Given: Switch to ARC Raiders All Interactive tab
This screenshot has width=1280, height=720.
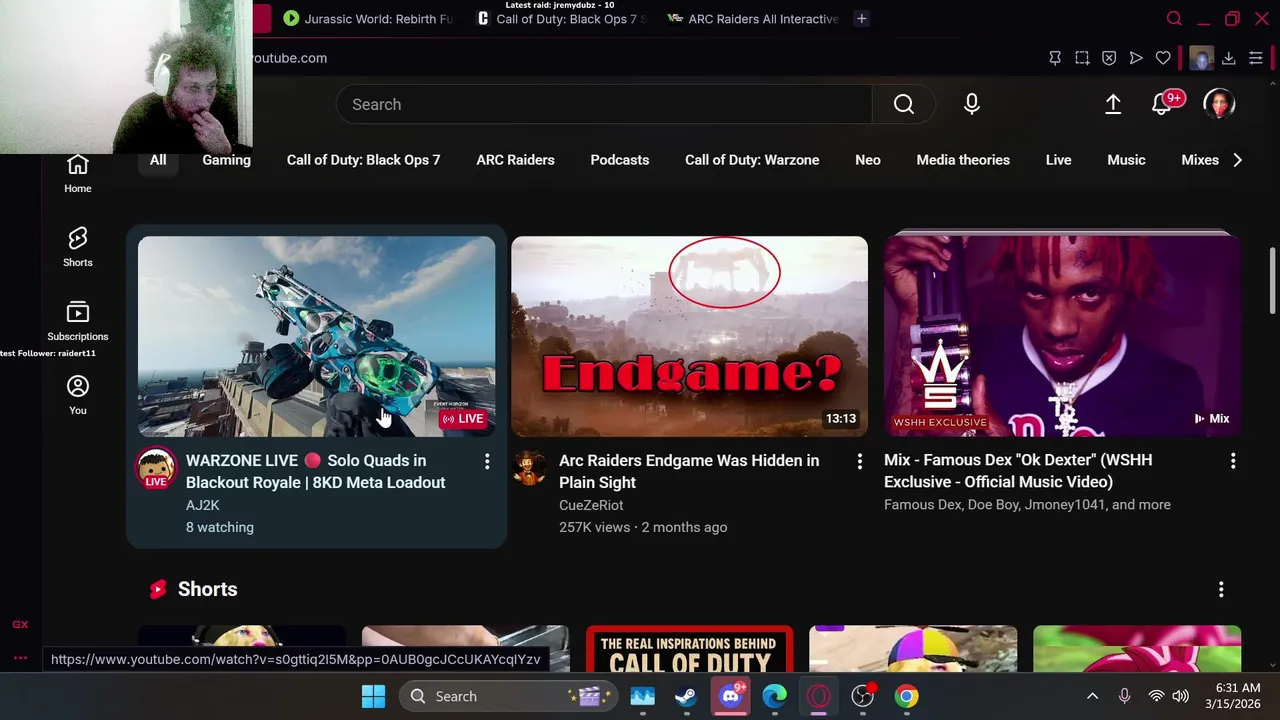Looking at the screenshot, I should pos(752,18).
